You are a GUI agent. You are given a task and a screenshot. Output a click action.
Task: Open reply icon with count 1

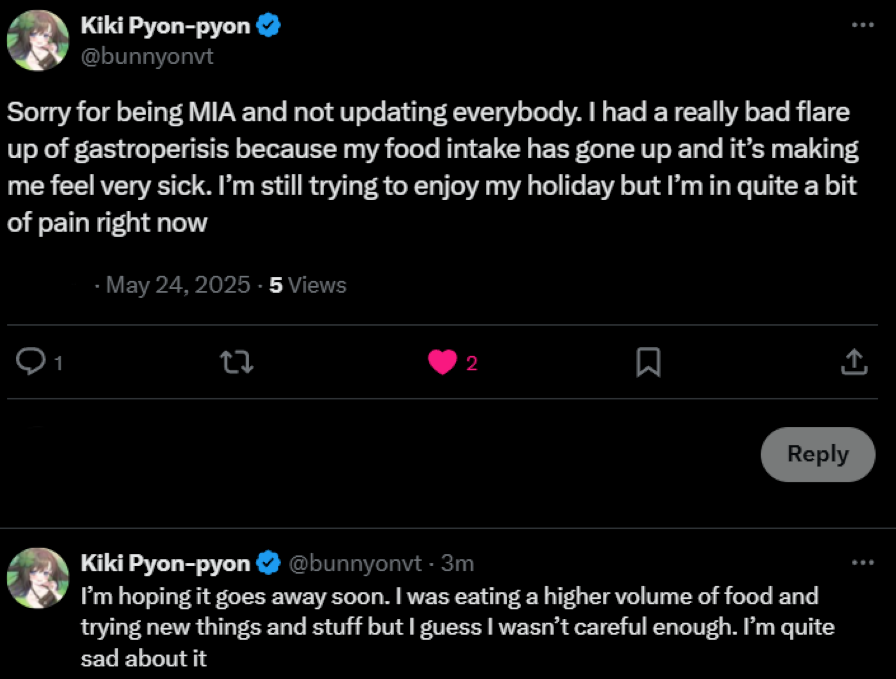[32, 362]
